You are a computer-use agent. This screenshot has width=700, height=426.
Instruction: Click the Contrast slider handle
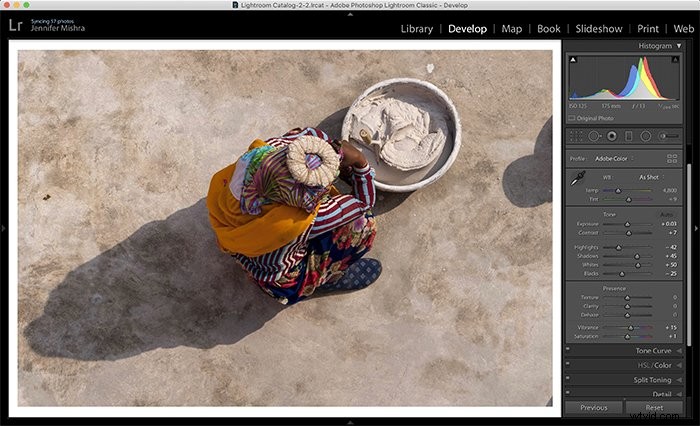629,233
